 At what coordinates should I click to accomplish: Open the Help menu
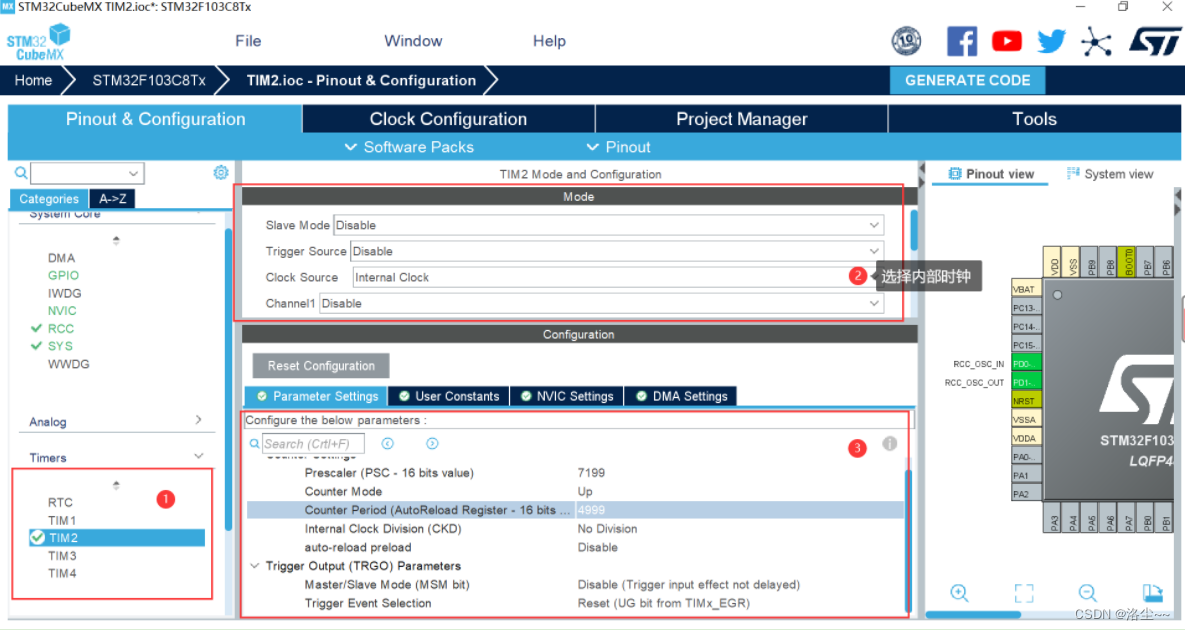(x=549, y=41)
